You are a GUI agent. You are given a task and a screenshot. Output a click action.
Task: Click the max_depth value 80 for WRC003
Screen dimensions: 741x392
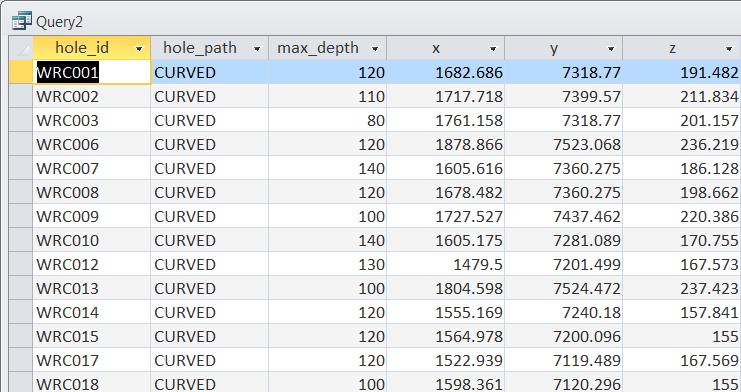327,121
